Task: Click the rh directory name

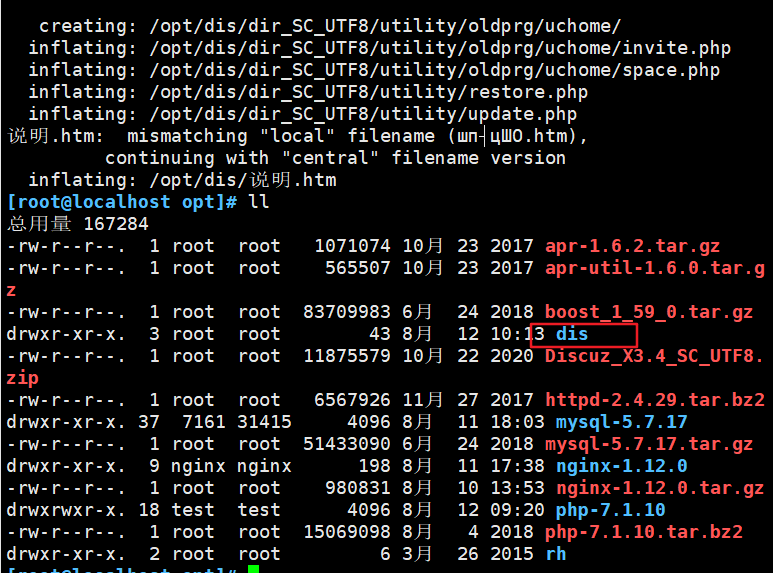Action: click(556, 554)
